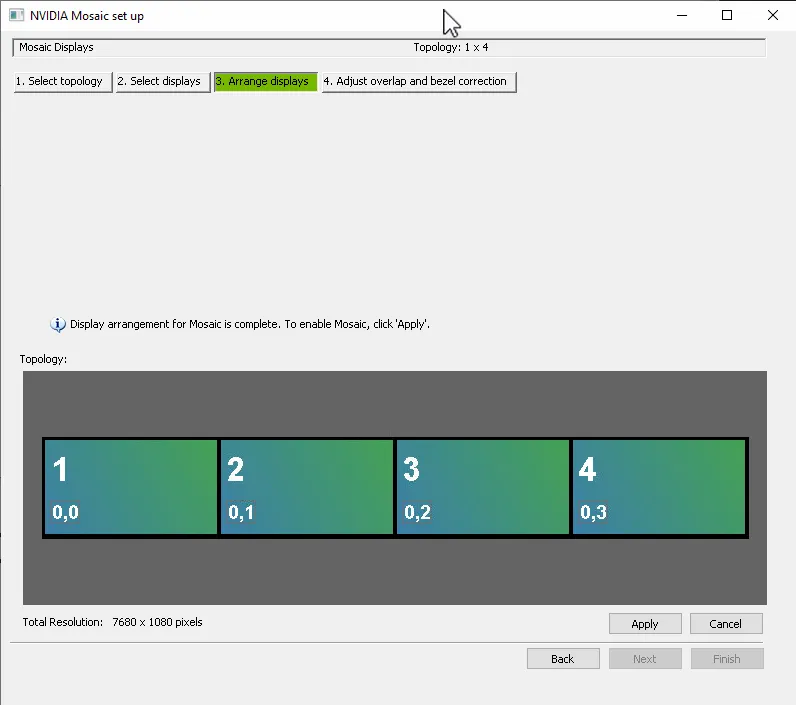
Task: Click the greyed-out Next button
Action: coord(645,659)
